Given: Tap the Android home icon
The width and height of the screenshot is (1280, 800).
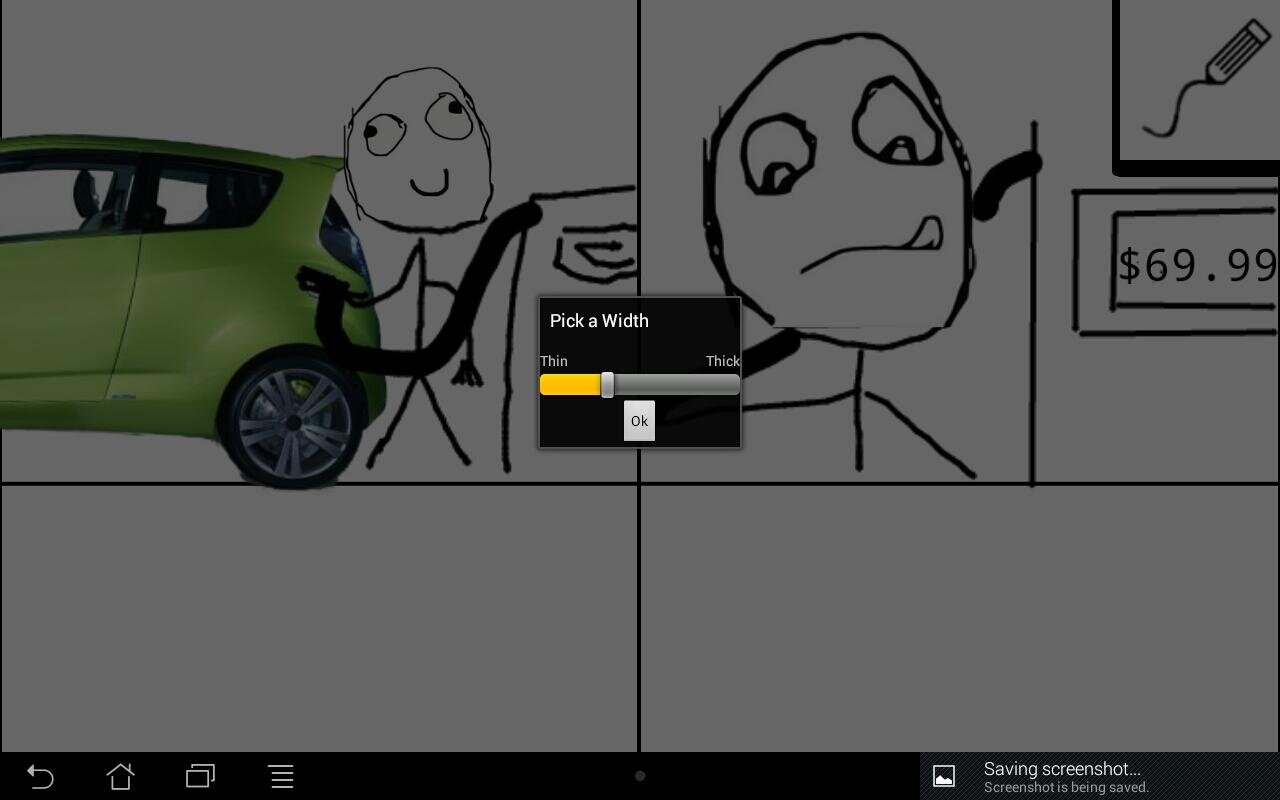Looking at the screenshot, I should 121,776.
